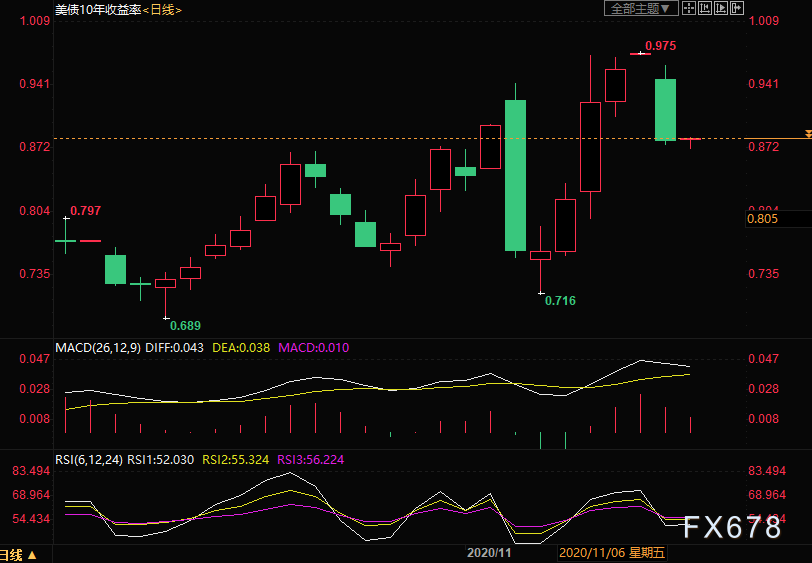Click the 0.716 low price label
This screenshot has height=563, width=812.
[560, 301]
